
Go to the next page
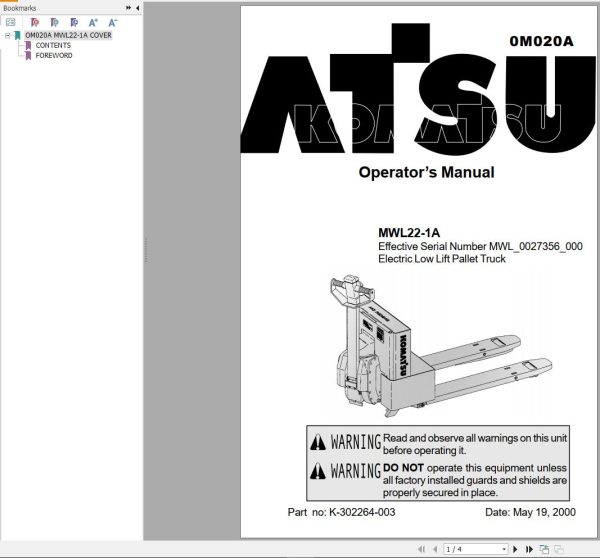coord(515,549)
